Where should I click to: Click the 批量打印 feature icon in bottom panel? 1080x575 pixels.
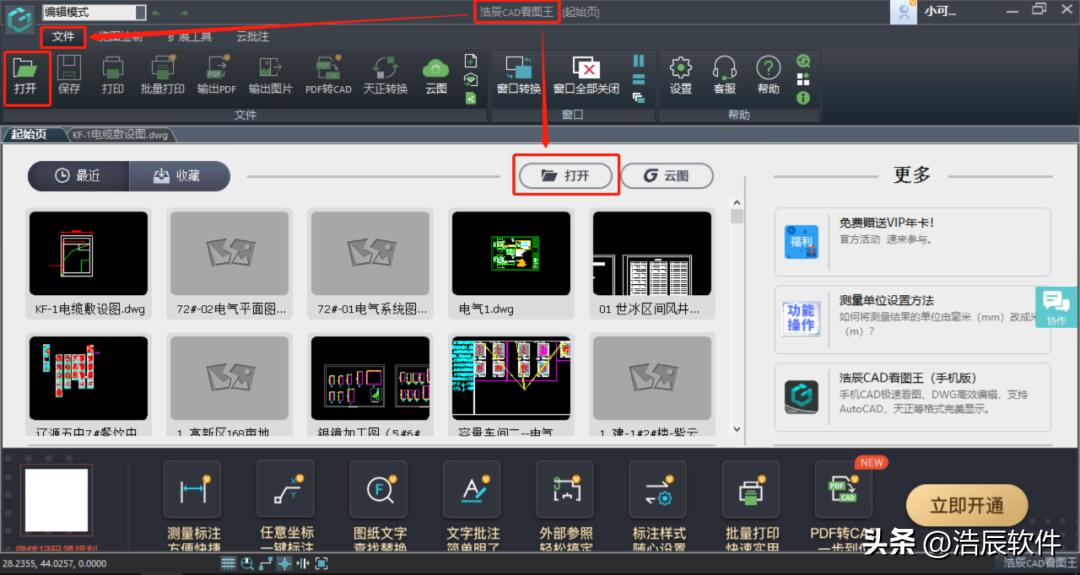point(751,490)
